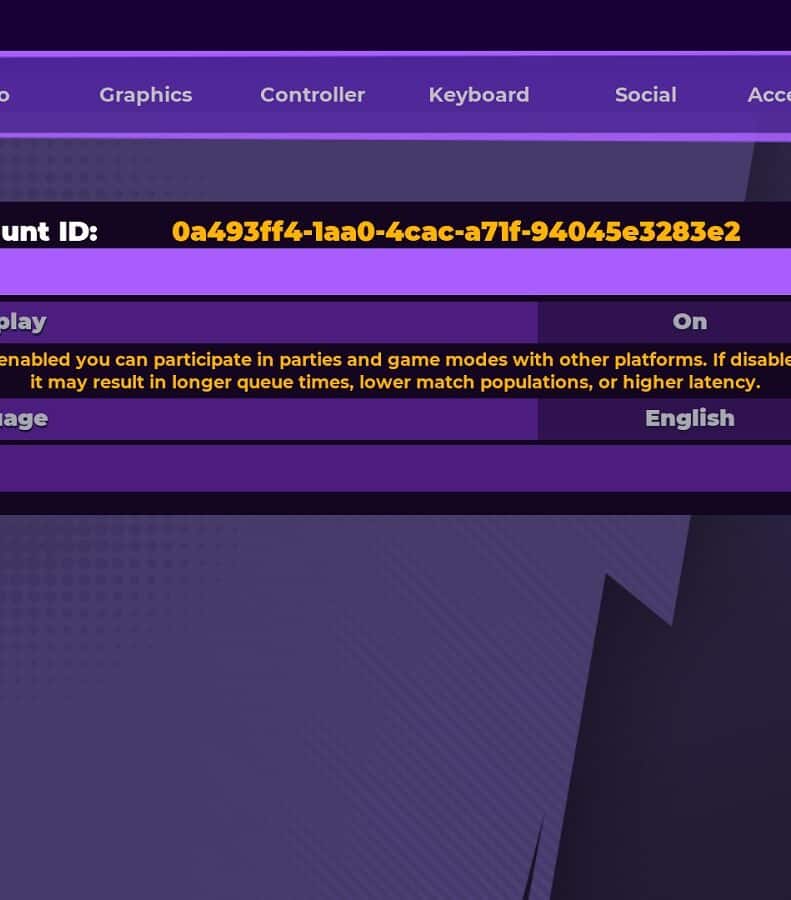Click the 'higher latency' description line
This screenshot has width=791, height=900.
click(x=395, y=382)
